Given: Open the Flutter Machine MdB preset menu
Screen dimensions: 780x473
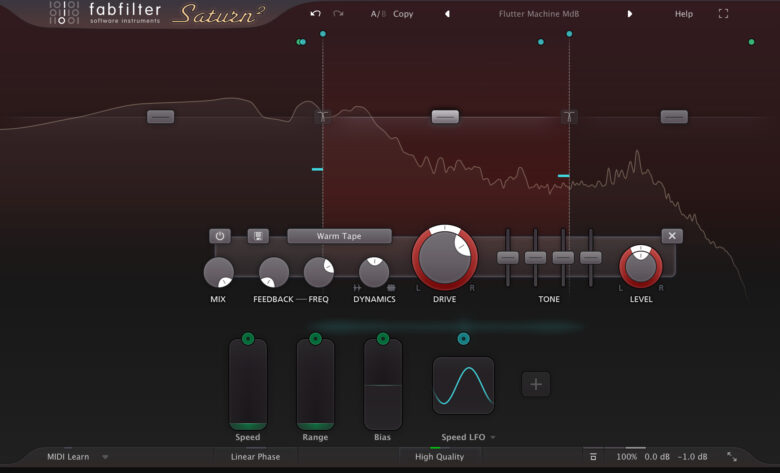Looking at the screenshot, I should click(x=539, y=14).
